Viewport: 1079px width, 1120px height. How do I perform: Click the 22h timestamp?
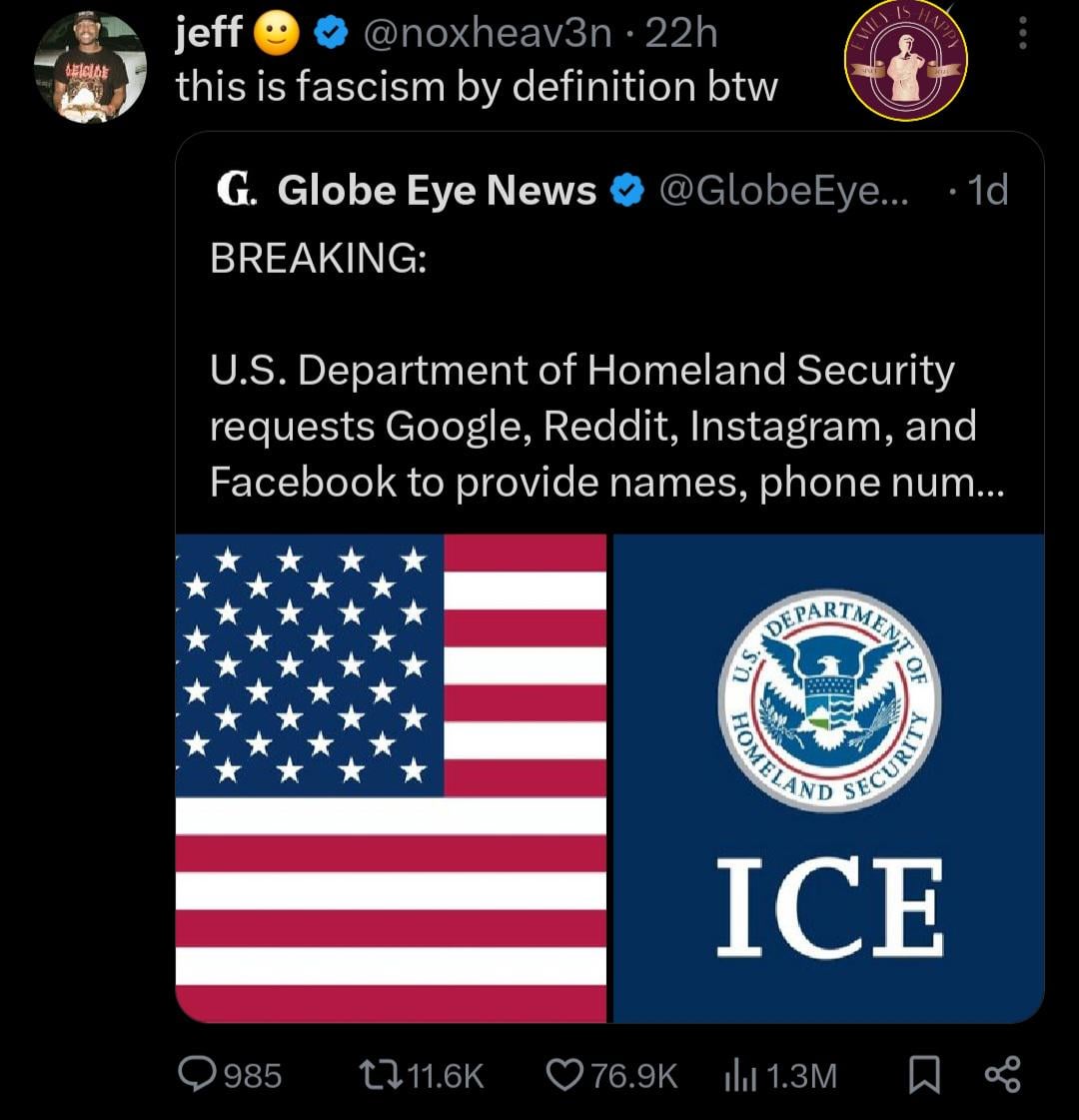click(x=682, y=35)
